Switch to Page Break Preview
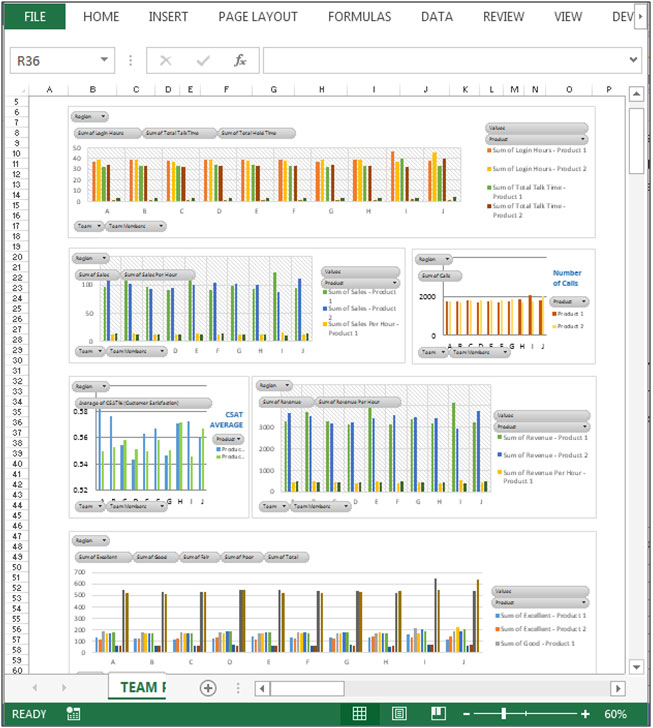Viewport: 653px width, 728px height. (x=438, y=714)
